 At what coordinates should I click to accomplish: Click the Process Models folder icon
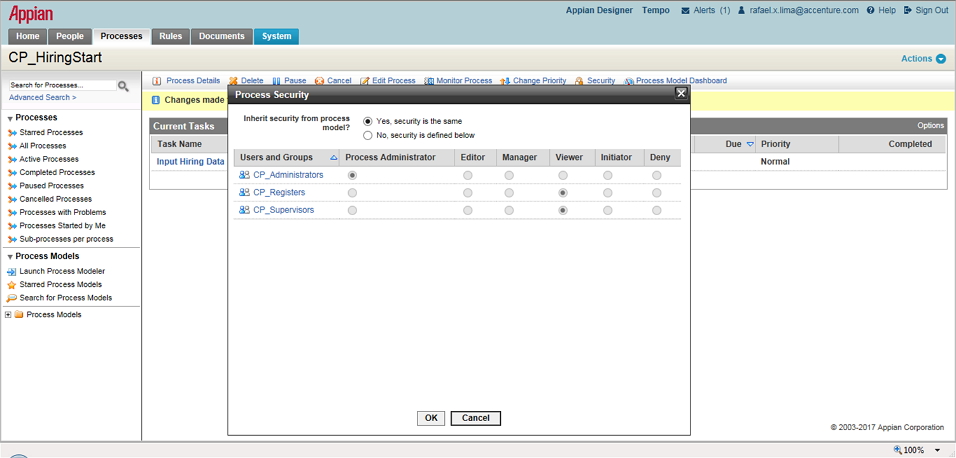19,315
